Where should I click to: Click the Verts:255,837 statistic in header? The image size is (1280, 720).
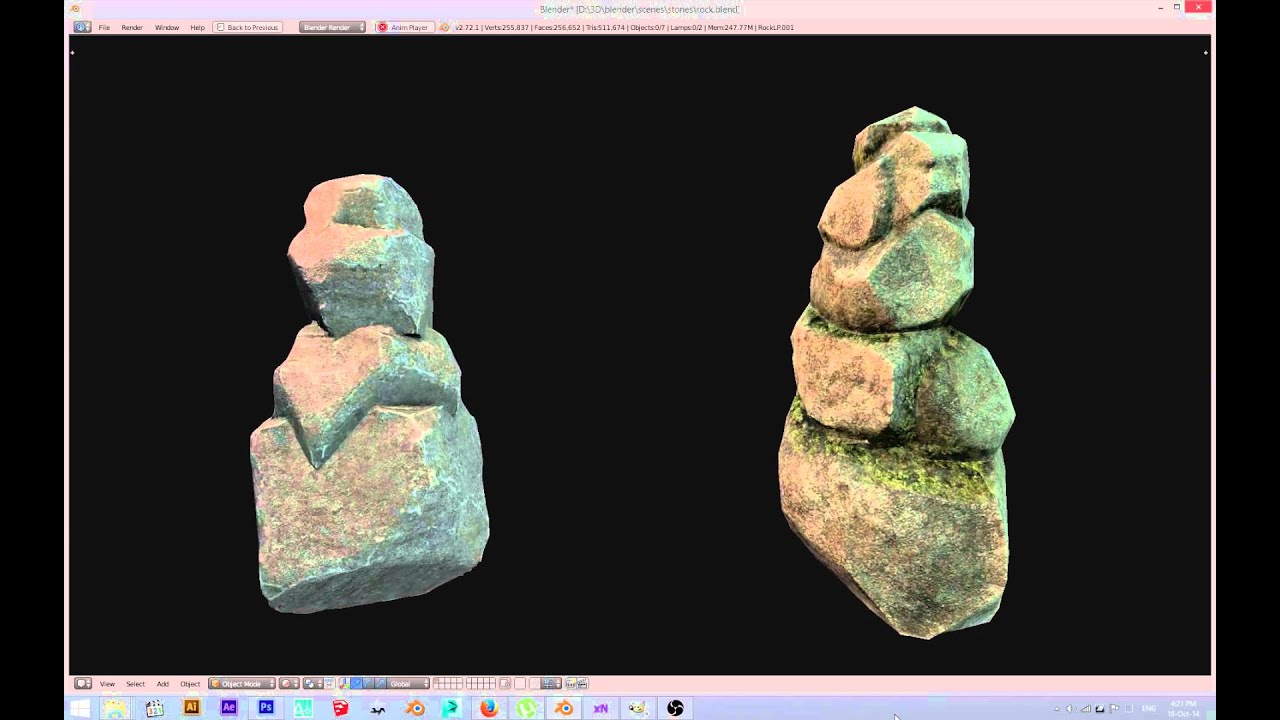506,27
